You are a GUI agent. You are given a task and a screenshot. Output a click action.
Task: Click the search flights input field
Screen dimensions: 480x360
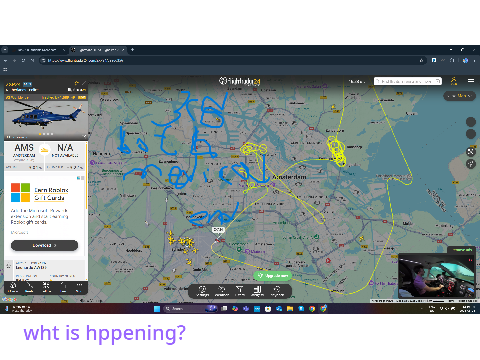coord(408,81)
